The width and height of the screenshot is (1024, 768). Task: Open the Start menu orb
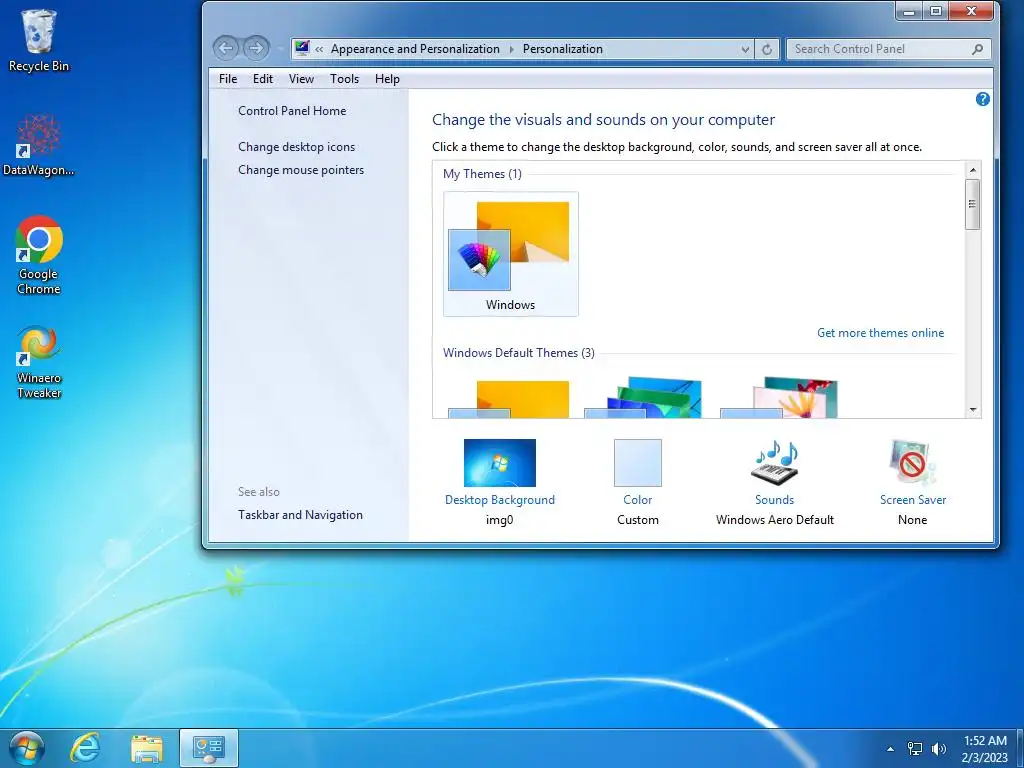pos(27,748)
